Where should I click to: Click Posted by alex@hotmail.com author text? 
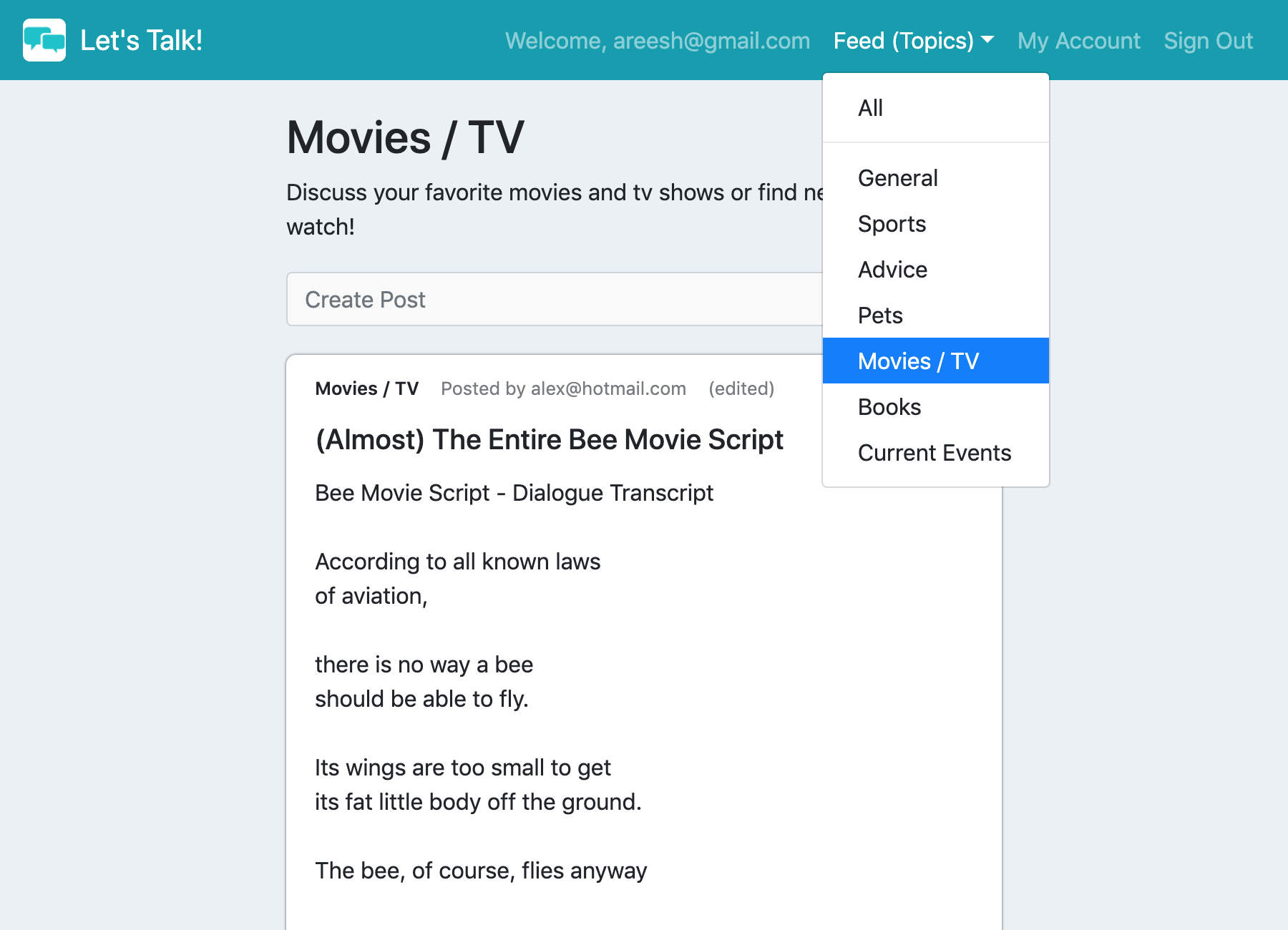click(x=563, y=388)
